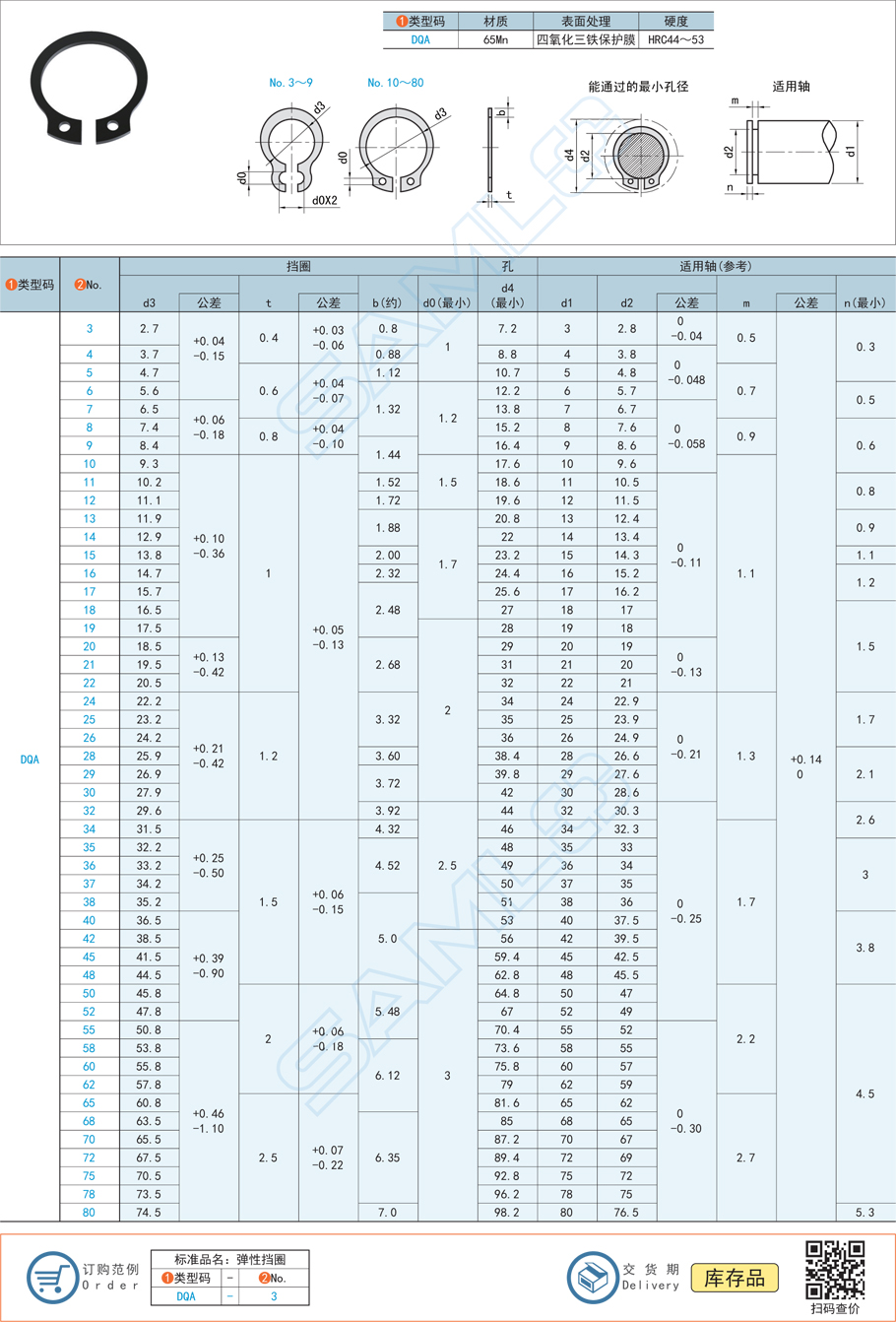The image size is (896, 1322).
Task: Choose No. 45 in the No. column
Action: (90, 957)
